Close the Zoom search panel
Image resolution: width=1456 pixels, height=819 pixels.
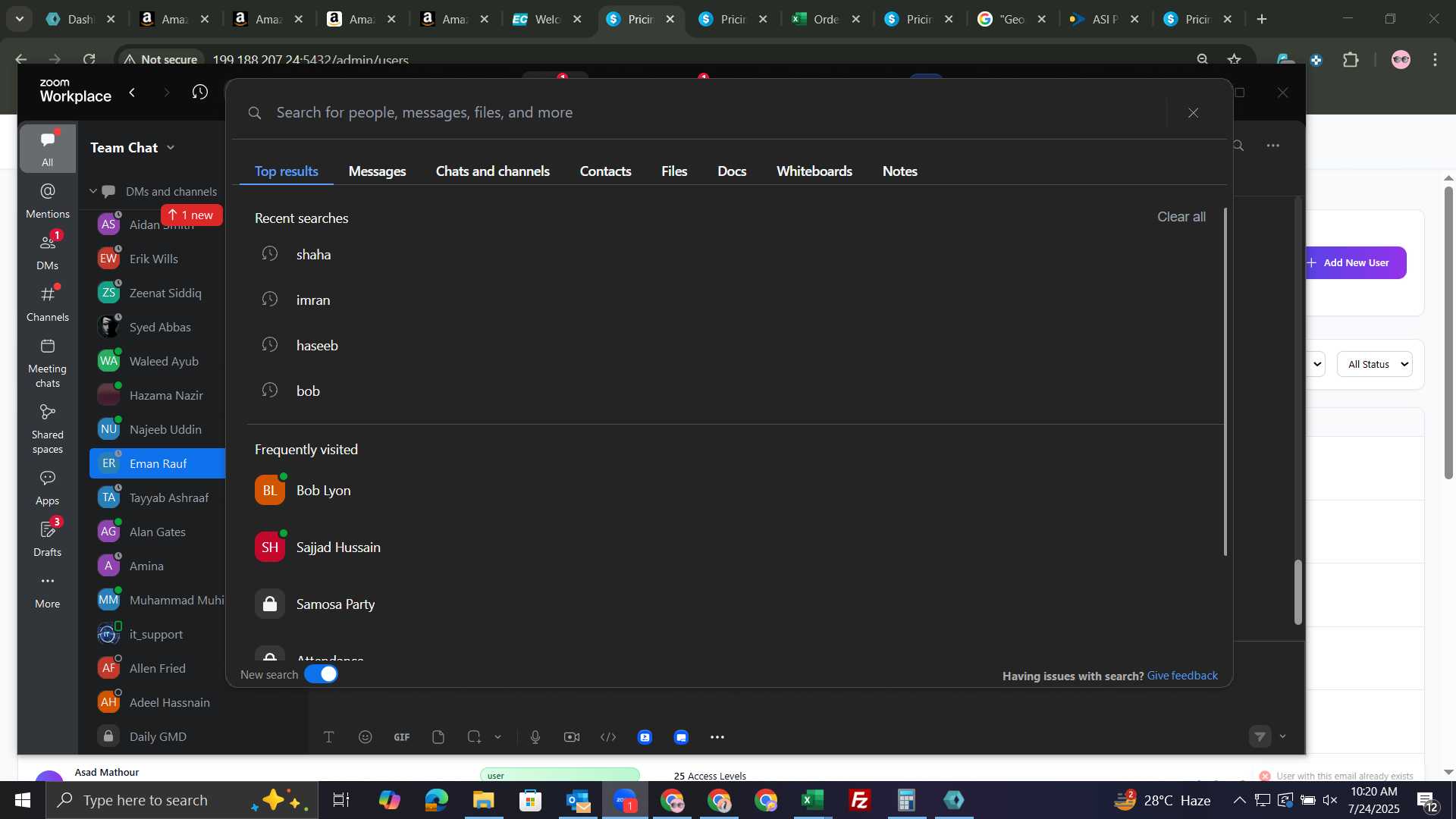tap(1193, 113)
